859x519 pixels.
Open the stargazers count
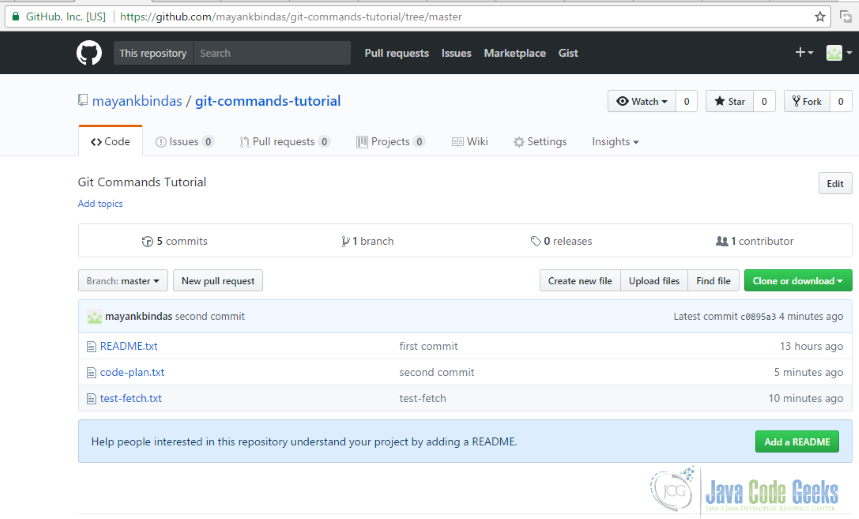[764, 101]
